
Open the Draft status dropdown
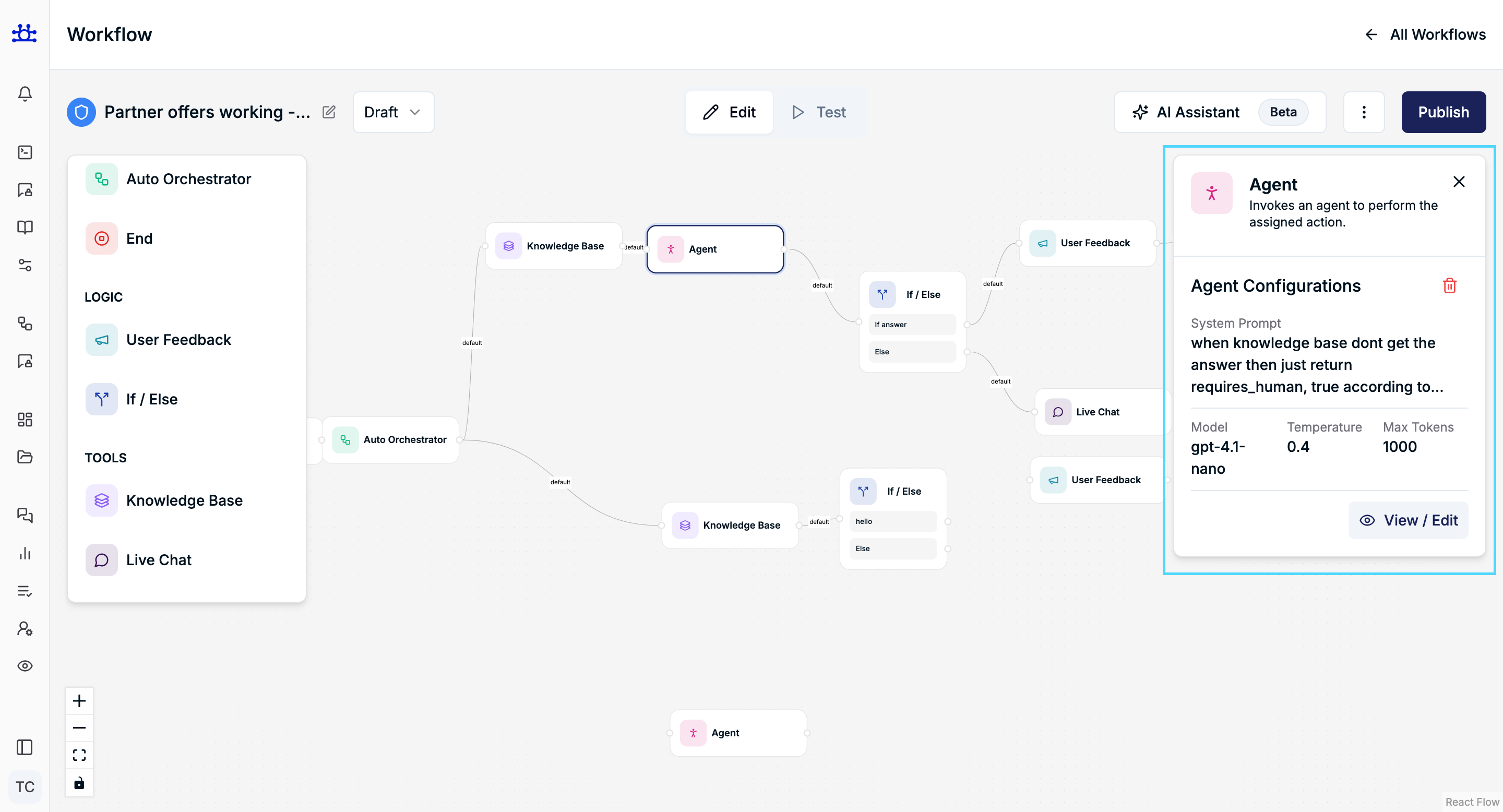click(392, 112)
